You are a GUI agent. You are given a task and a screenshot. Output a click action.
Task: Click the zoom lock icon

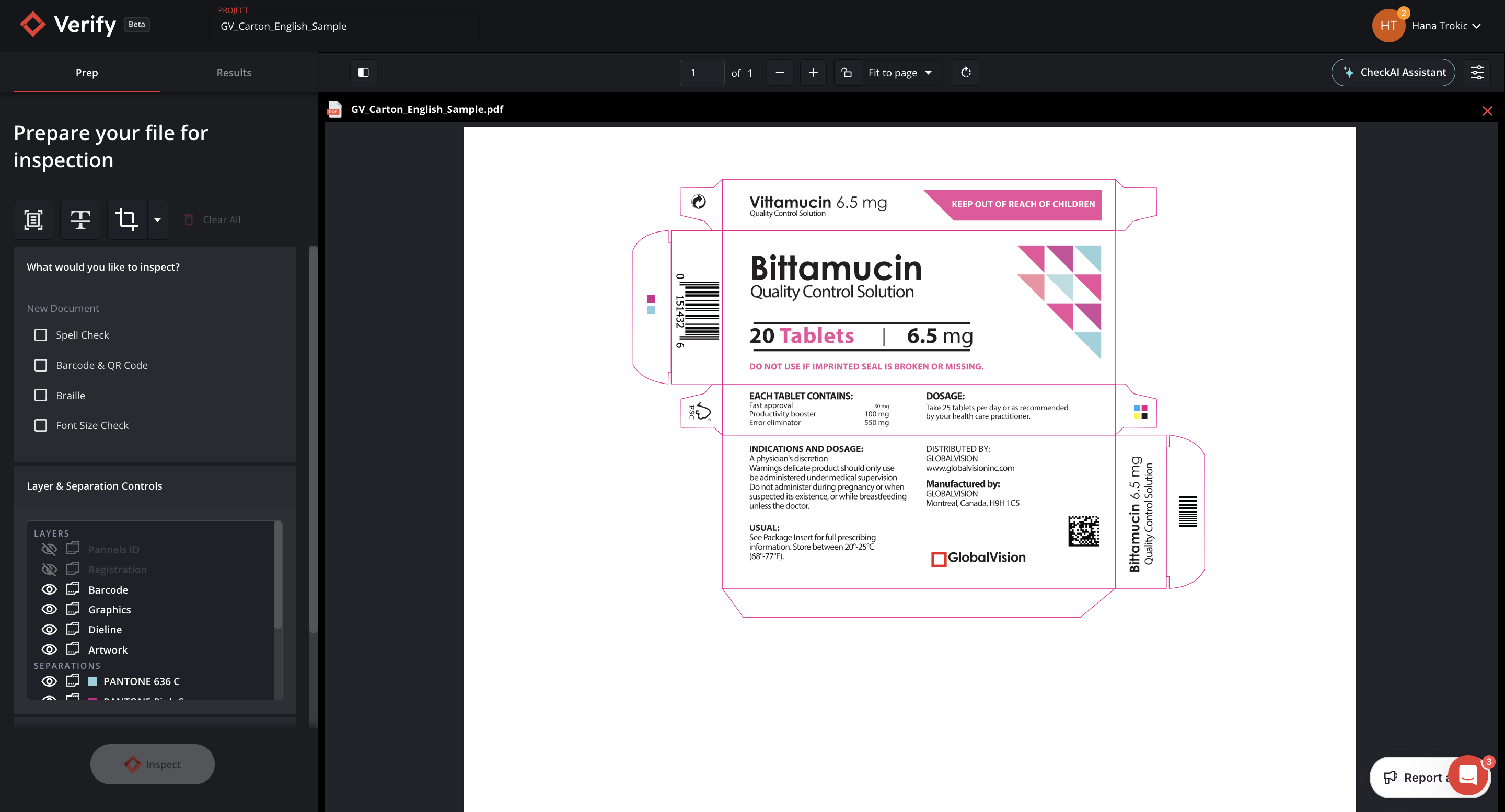pyautogui.click(x=847, y=72)
